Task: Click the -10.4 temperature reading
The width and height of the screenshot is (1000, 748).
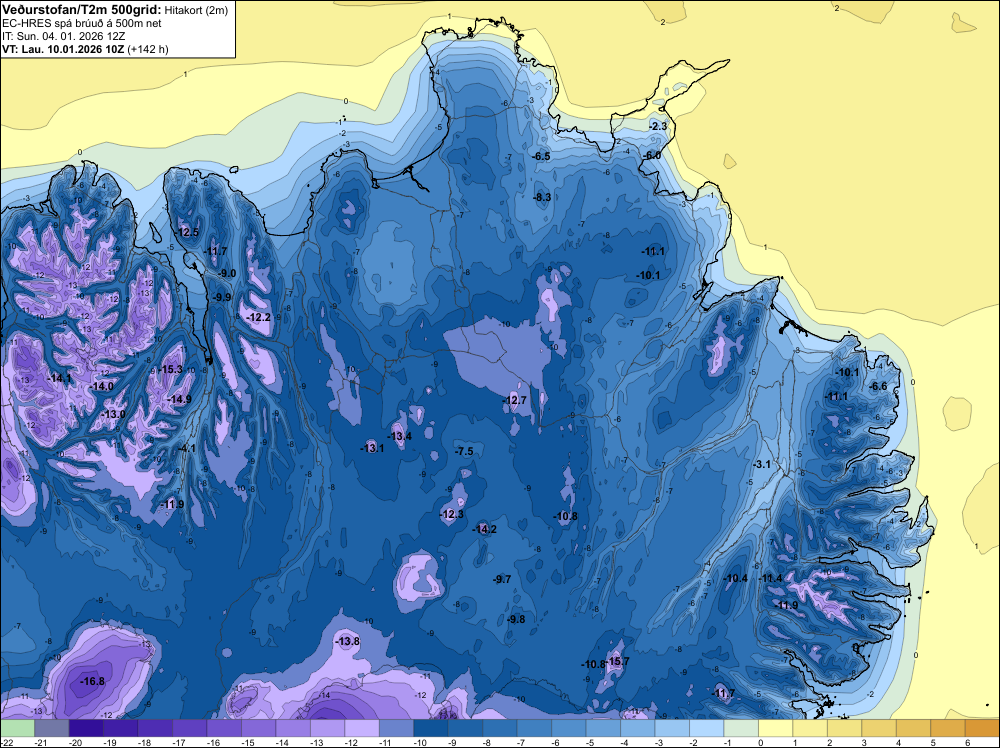Action: (x=735, y=578)
